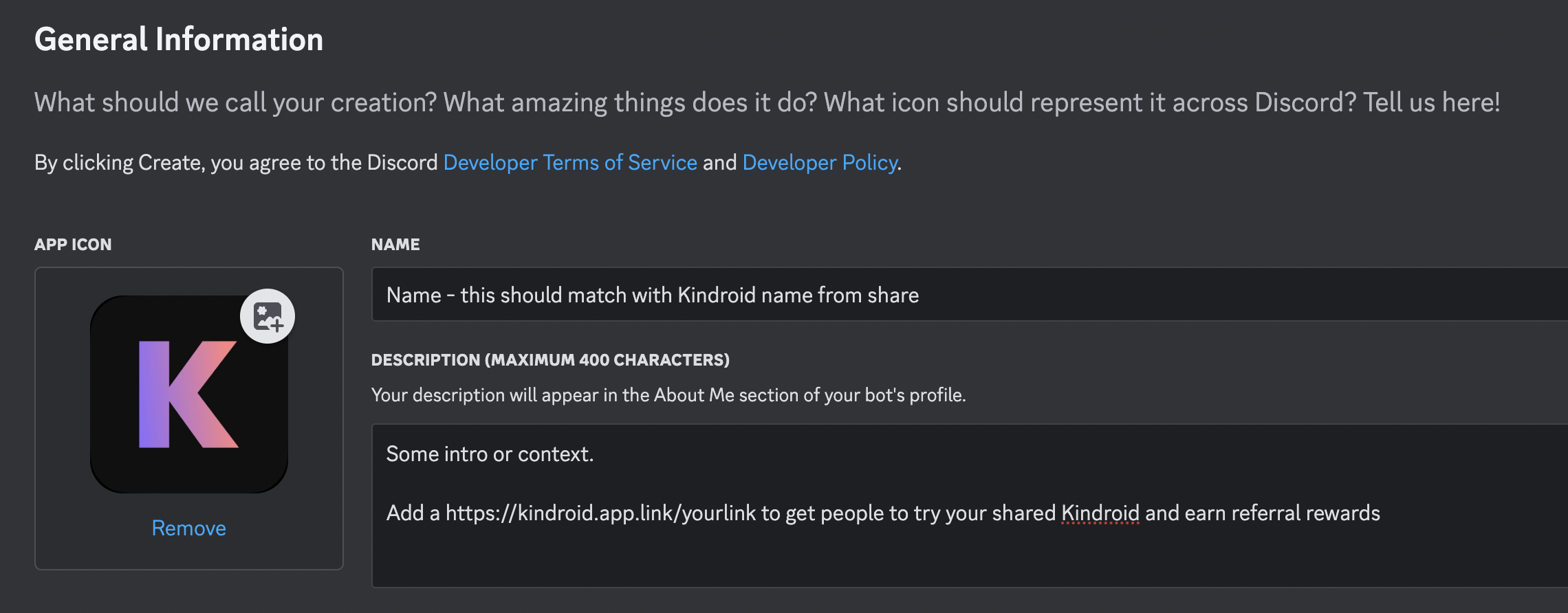The image size is (1568, 613).
Task: Open the Developer Policy link
Action: [820, 163]
